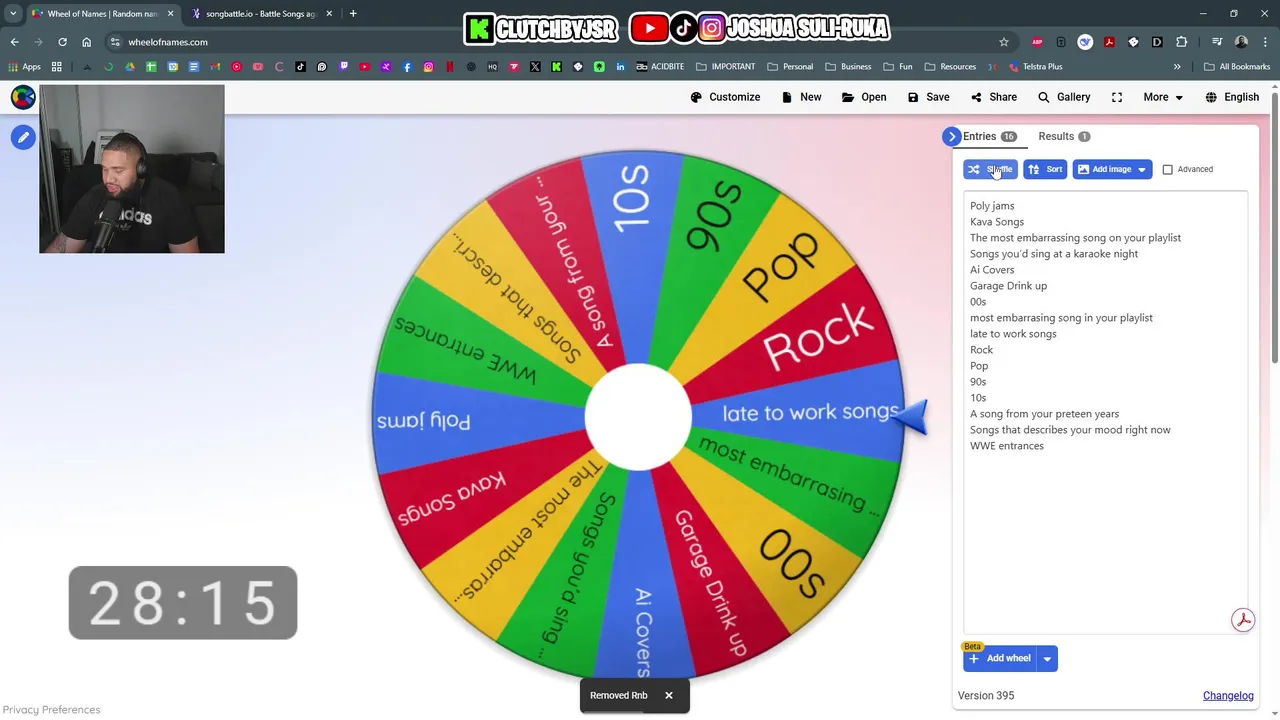This screenshot has width=1280, height=720.
Task: Expand the More menu
Action: (1163, 97)
